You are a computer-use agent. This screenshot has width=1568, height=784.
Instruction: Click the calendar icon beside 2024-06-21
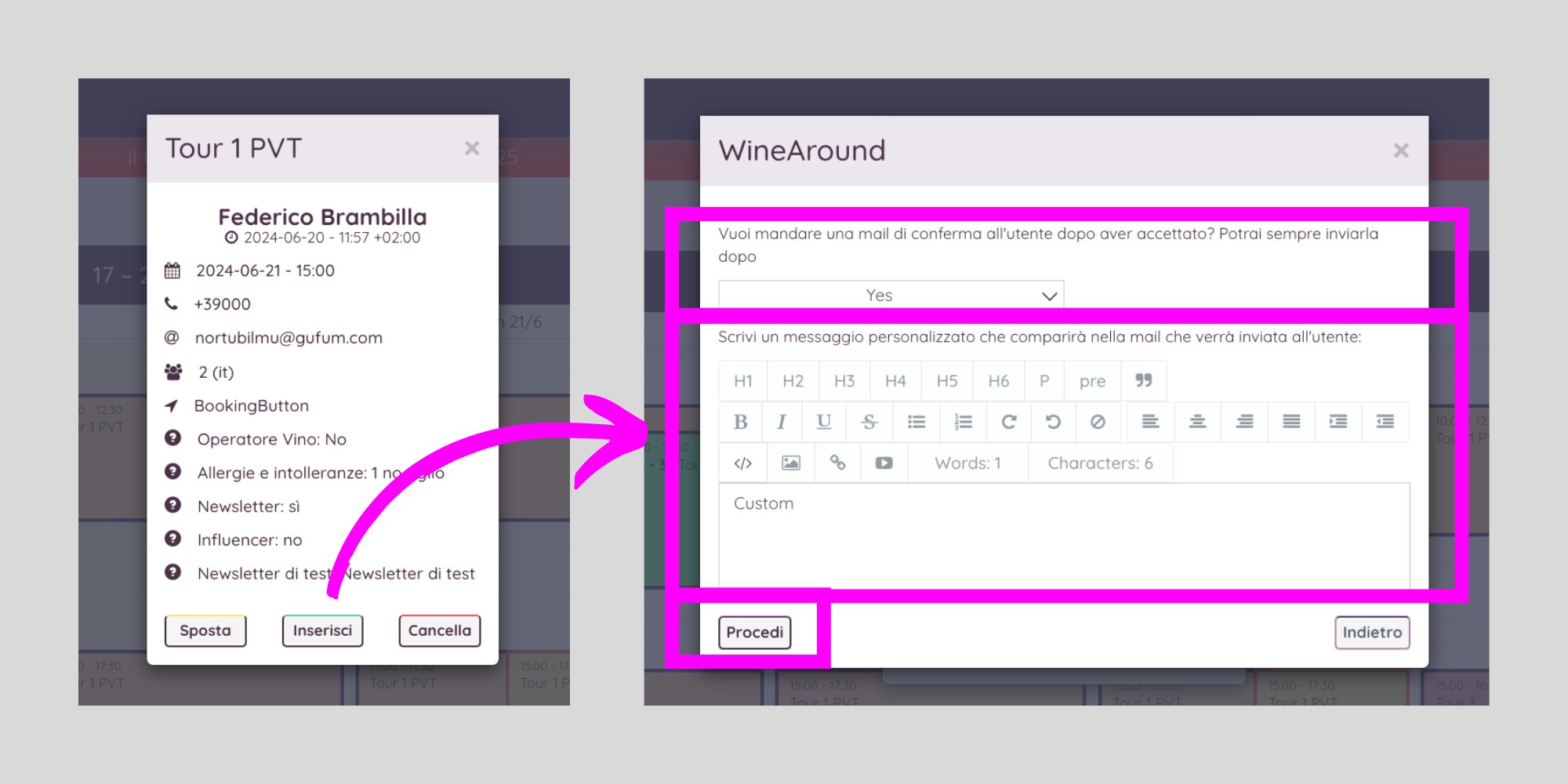pos(172,270)
